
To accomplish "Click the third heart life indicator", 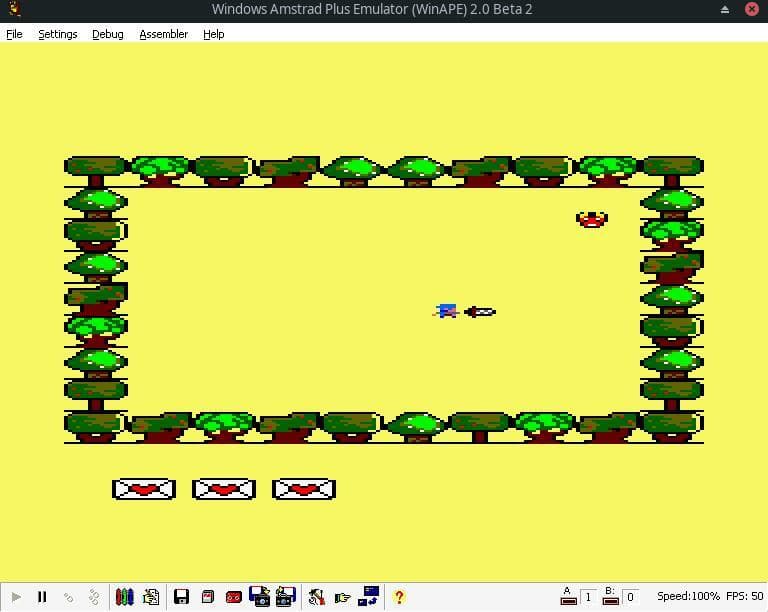I will pyautogui.click(x=304, y=489).
